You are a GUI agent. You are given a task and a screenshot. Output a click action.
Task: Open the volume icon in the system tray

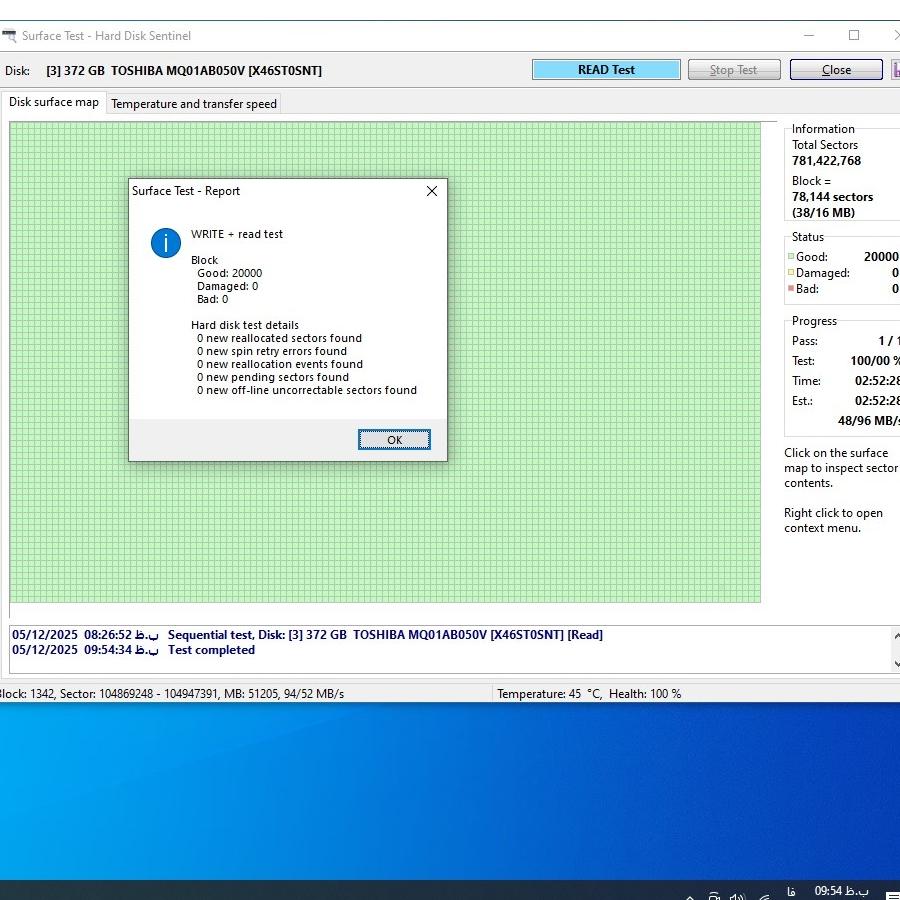[x=738, y=896]
